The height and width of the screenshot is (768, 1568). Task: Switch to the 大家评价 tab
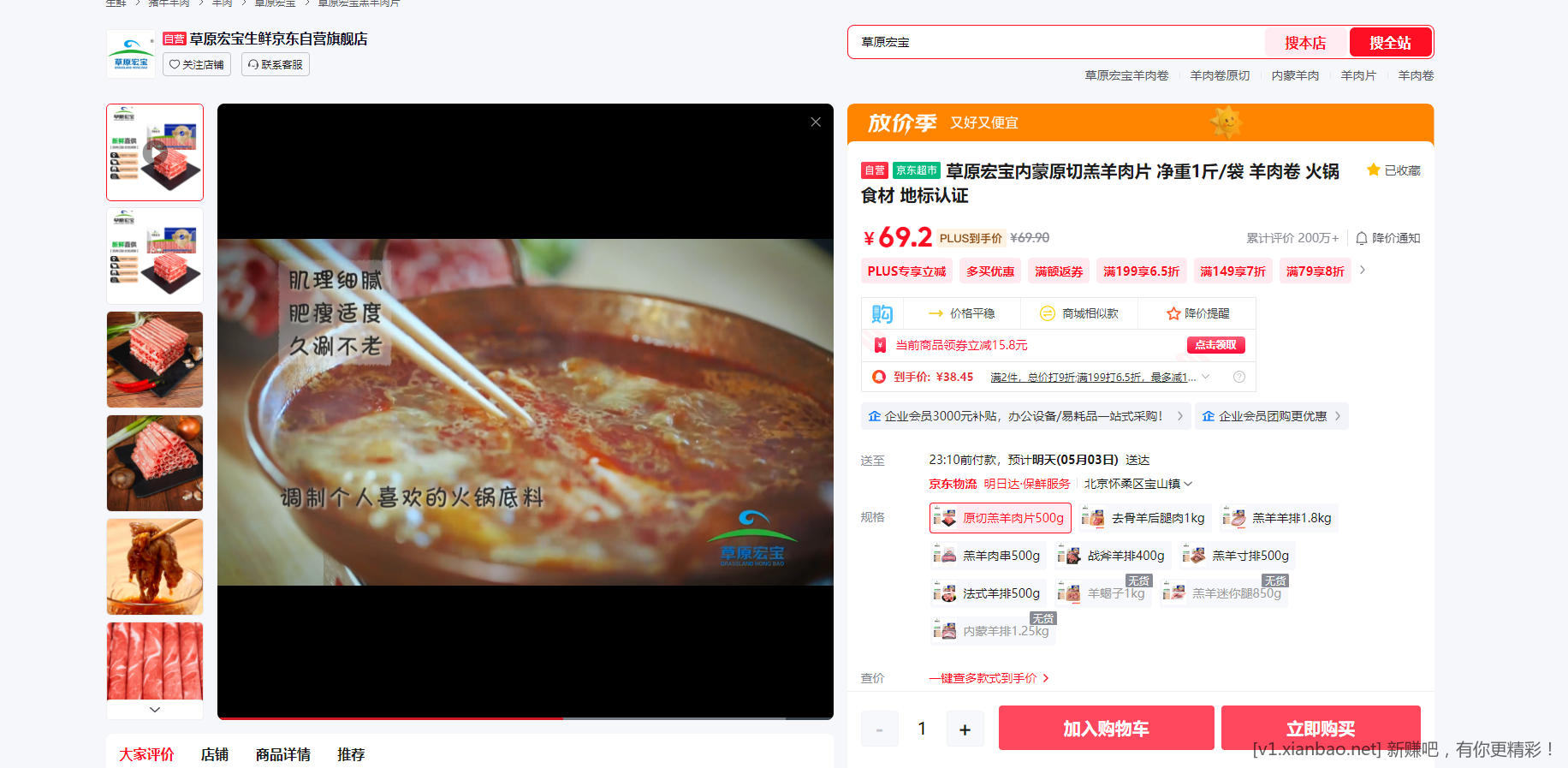146,754
